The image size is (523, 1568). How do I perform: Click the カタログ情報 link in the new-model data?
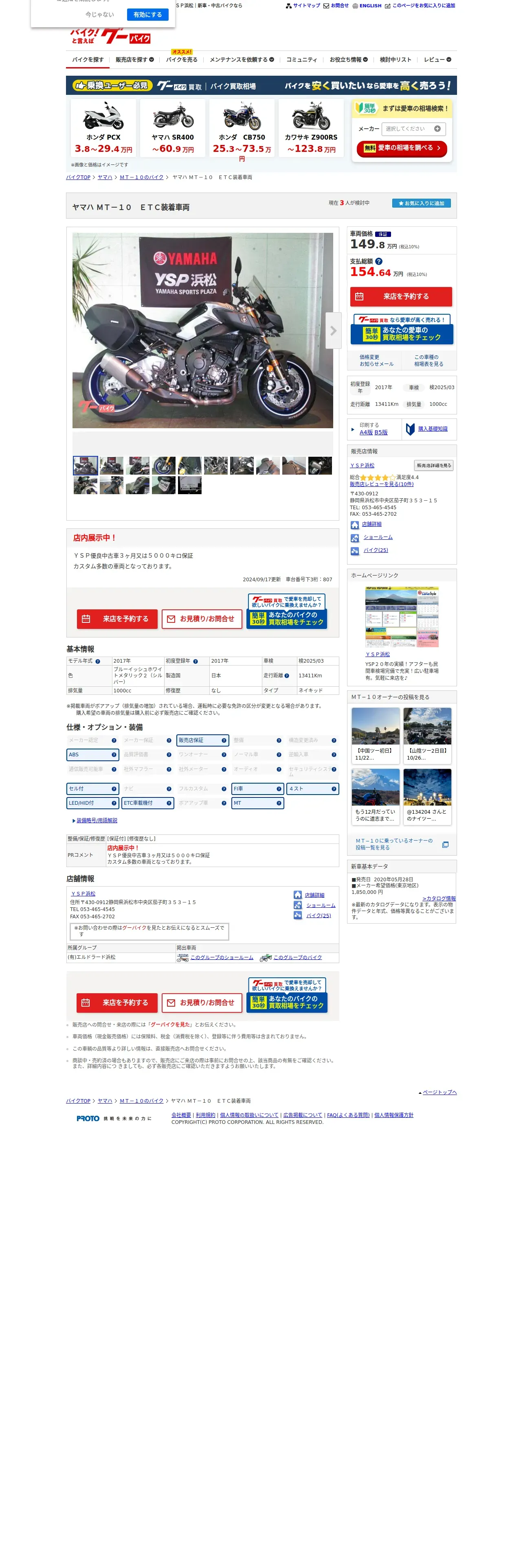click(439, 898)
